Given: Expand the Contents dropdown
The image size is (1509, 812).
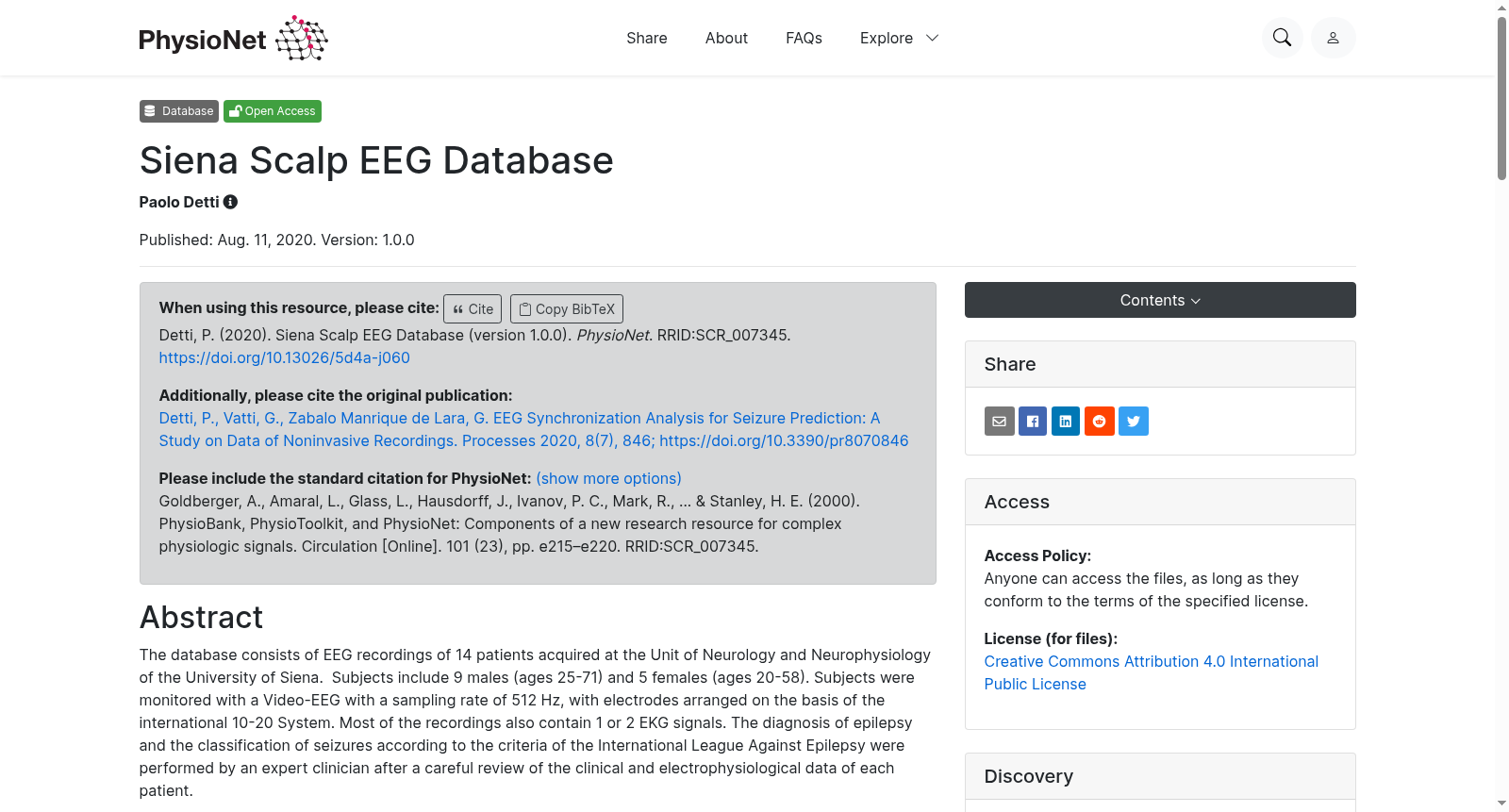Looking at the screenshot, I should pos(1160,300).
